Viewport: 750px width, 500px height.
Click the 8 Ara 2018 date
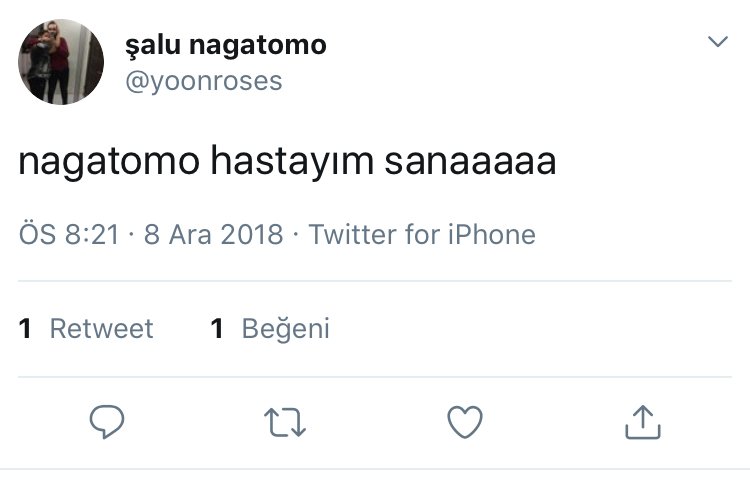[x=213, y=235]
